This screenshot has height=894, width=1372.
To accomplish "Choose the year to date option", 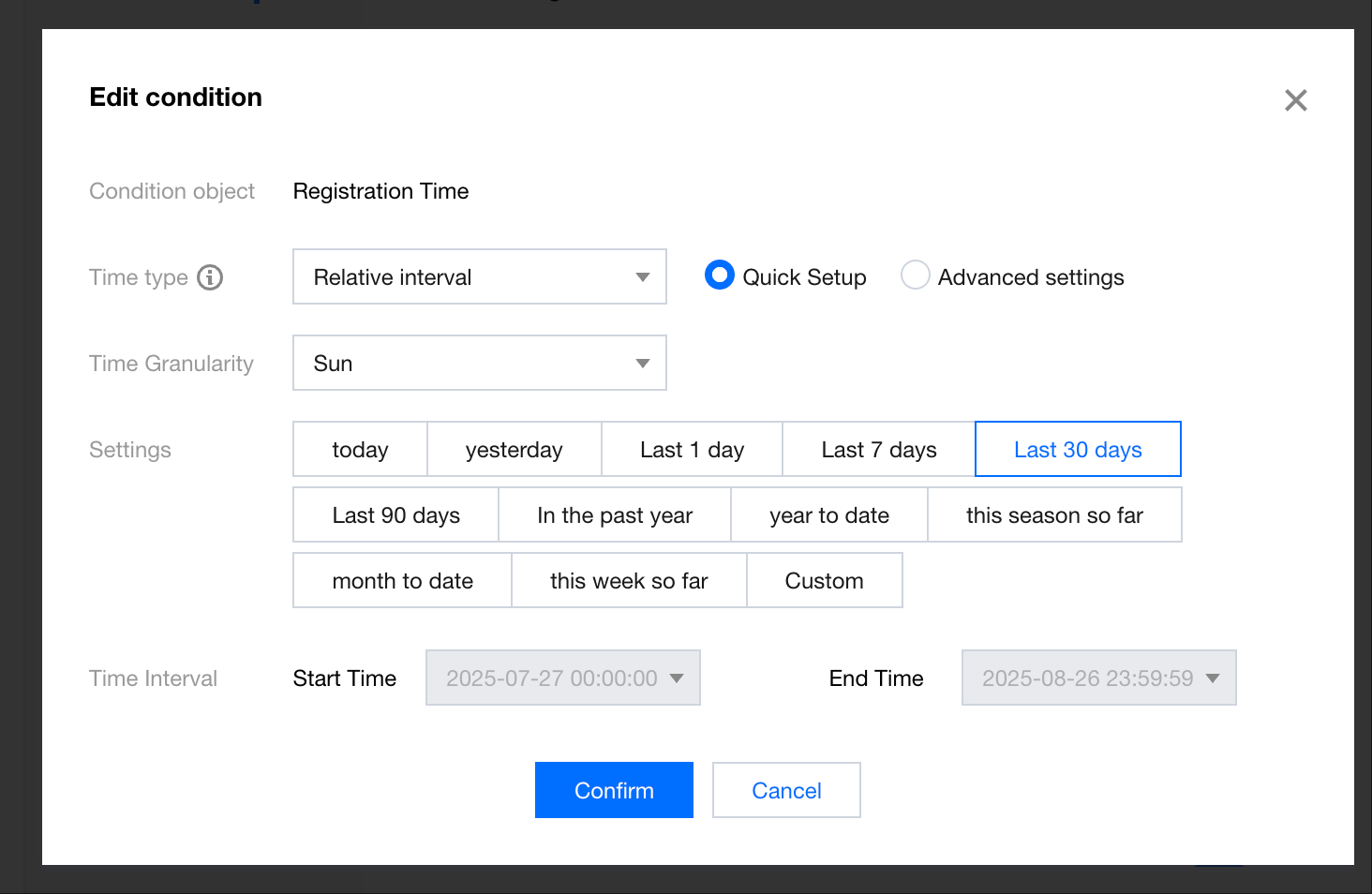I will tap(828, 515).
